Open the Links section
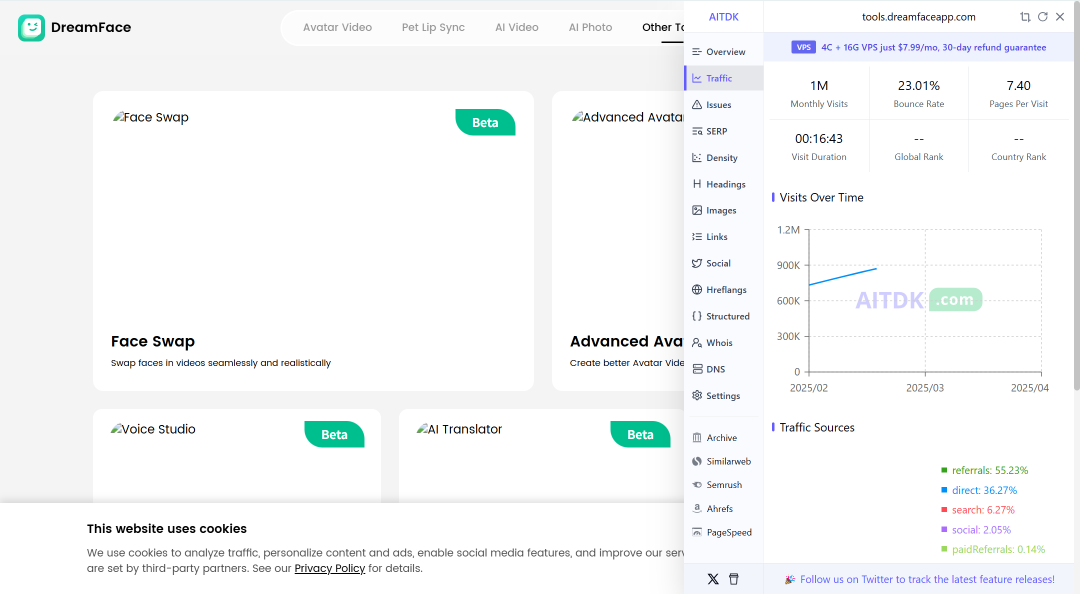The width and height of the screenshot is (1080, 594). [724, 236]
